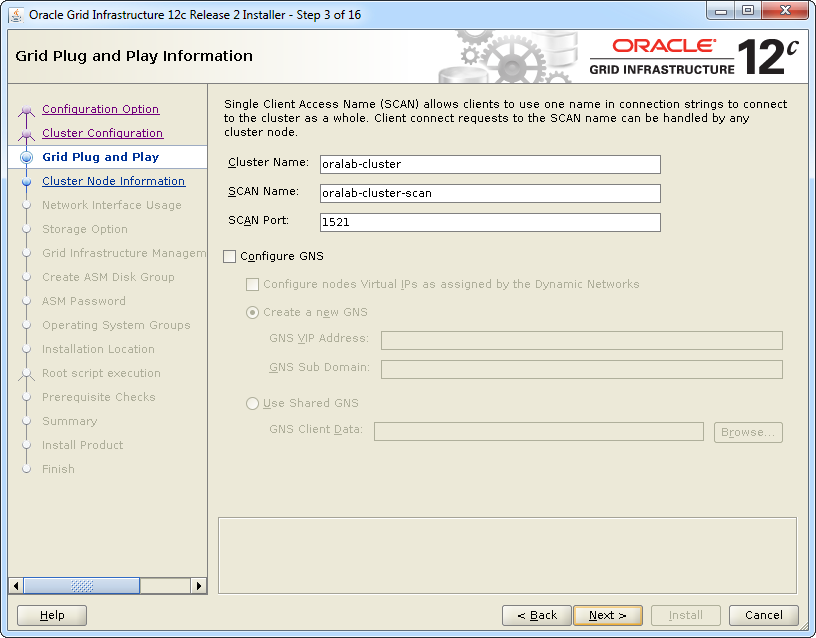Focus the SCAN Name input field
The height and width of the screenshot is (638, 816).
pos(490,193)
